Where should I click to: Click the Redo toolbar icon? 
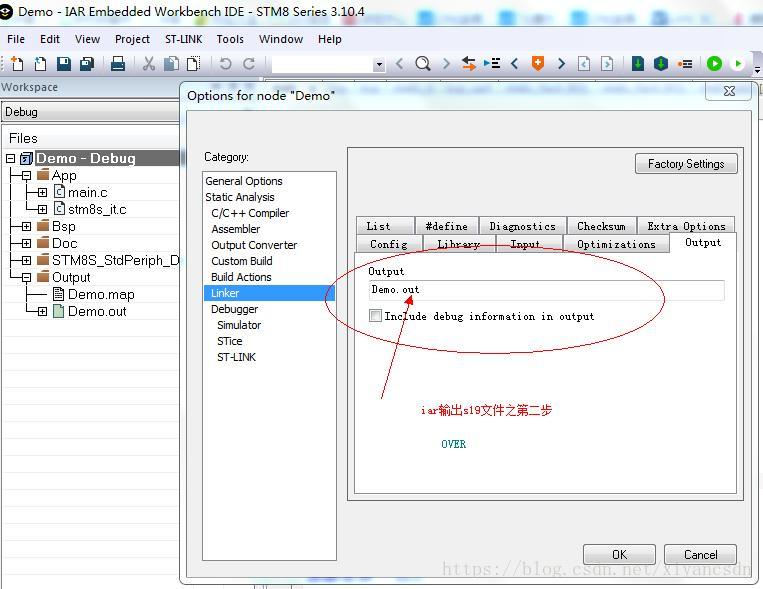pos(249,64)
